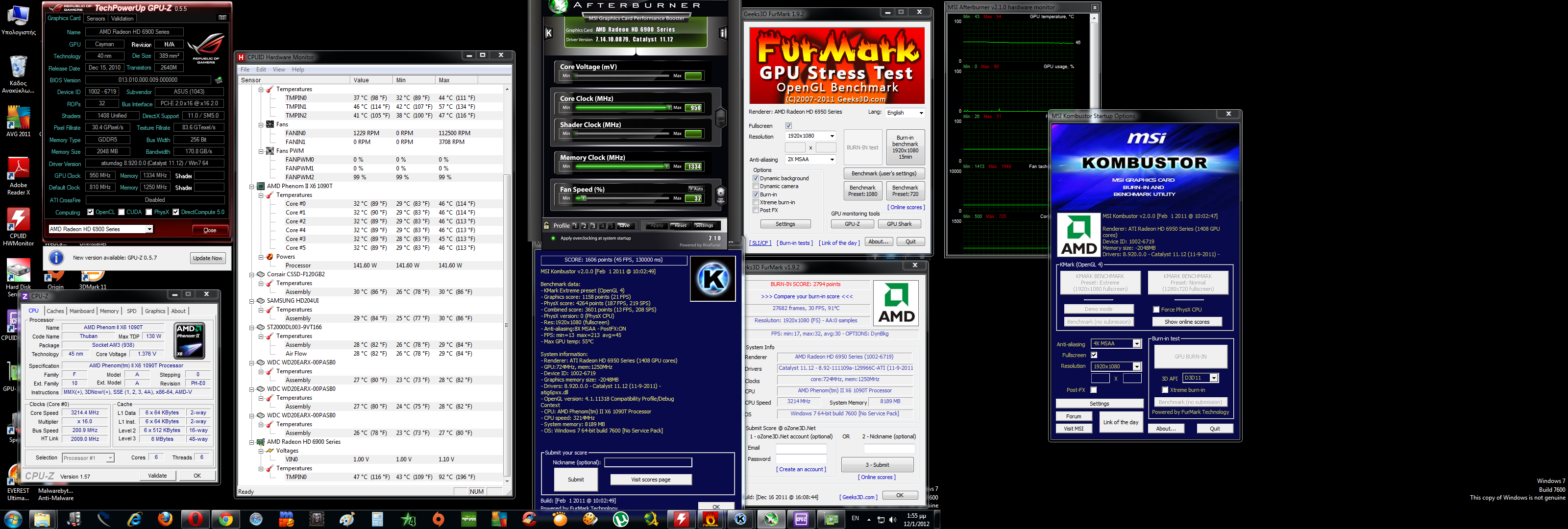This screenshot has height=529, width=1568.
Task: Select Afterburner profile slot 3
Action: [x=593, y=225]
